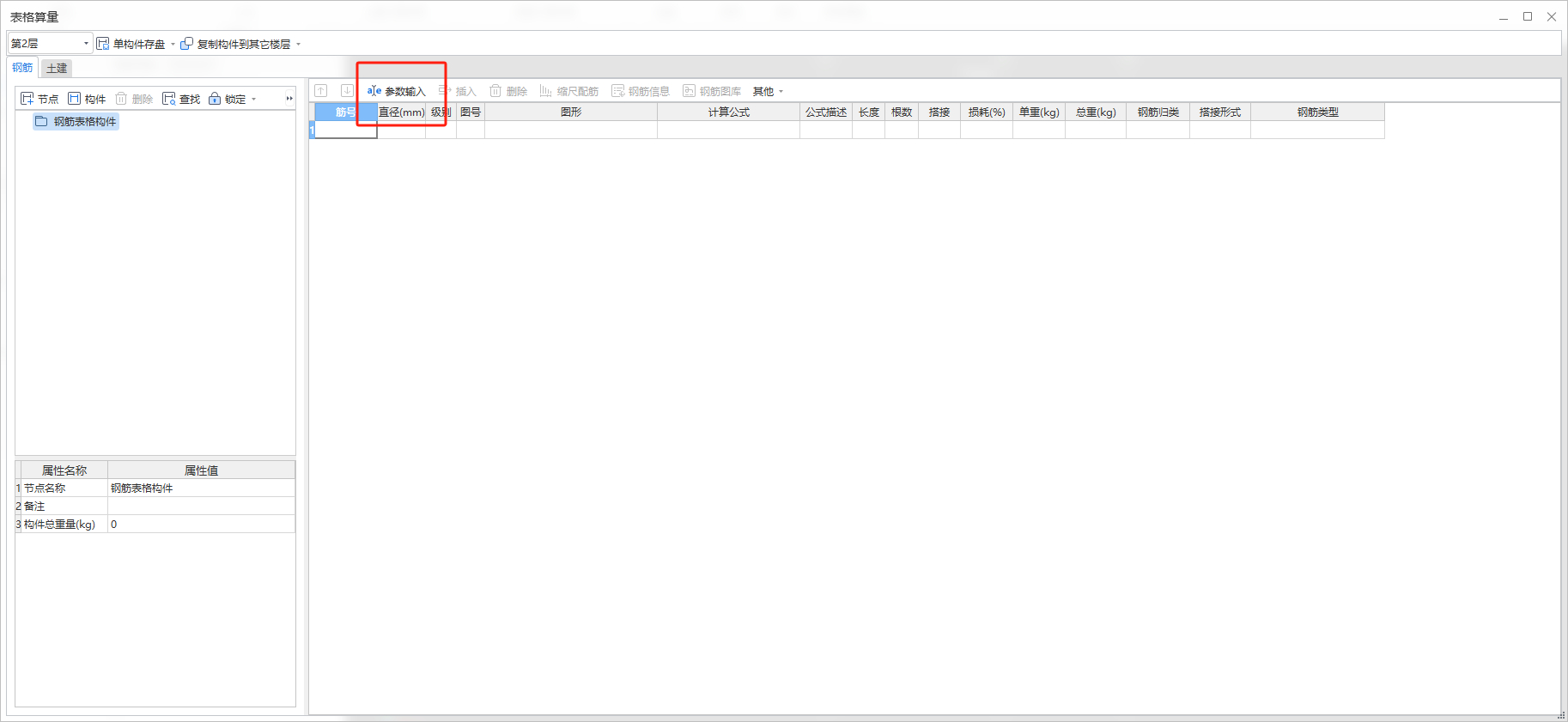Click the 损耗(%) column header
This screenshot has height=722, width=1568.
(x=987, y=112)
